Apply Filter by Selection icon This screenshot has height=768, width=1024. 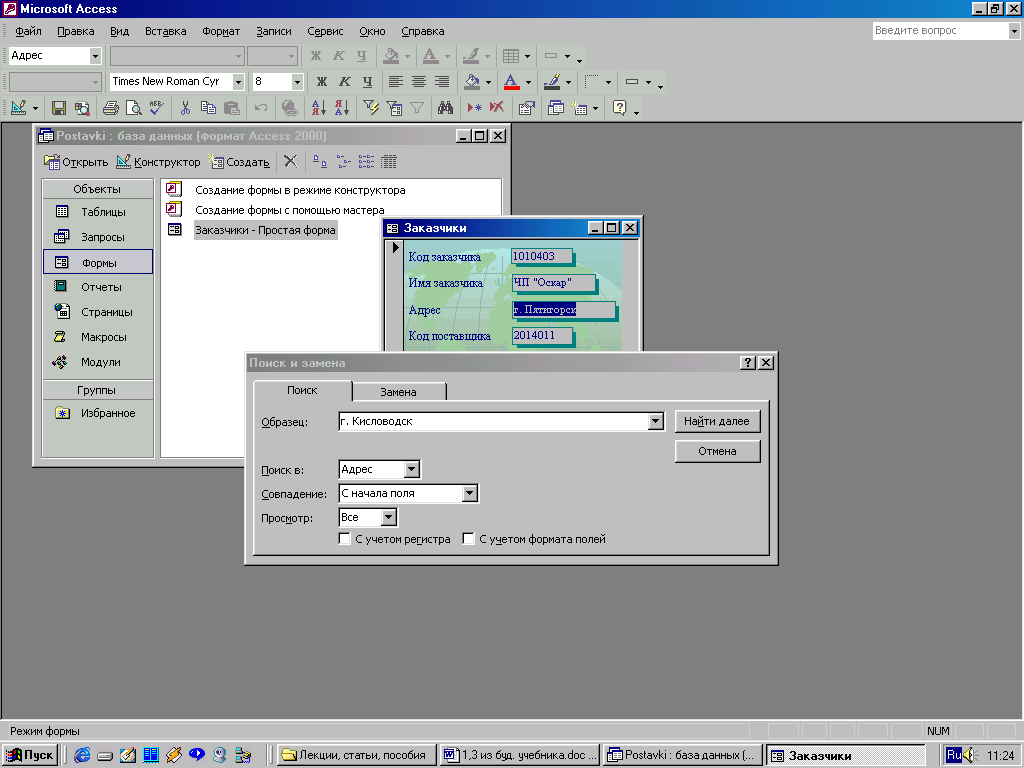pos(371,108)
